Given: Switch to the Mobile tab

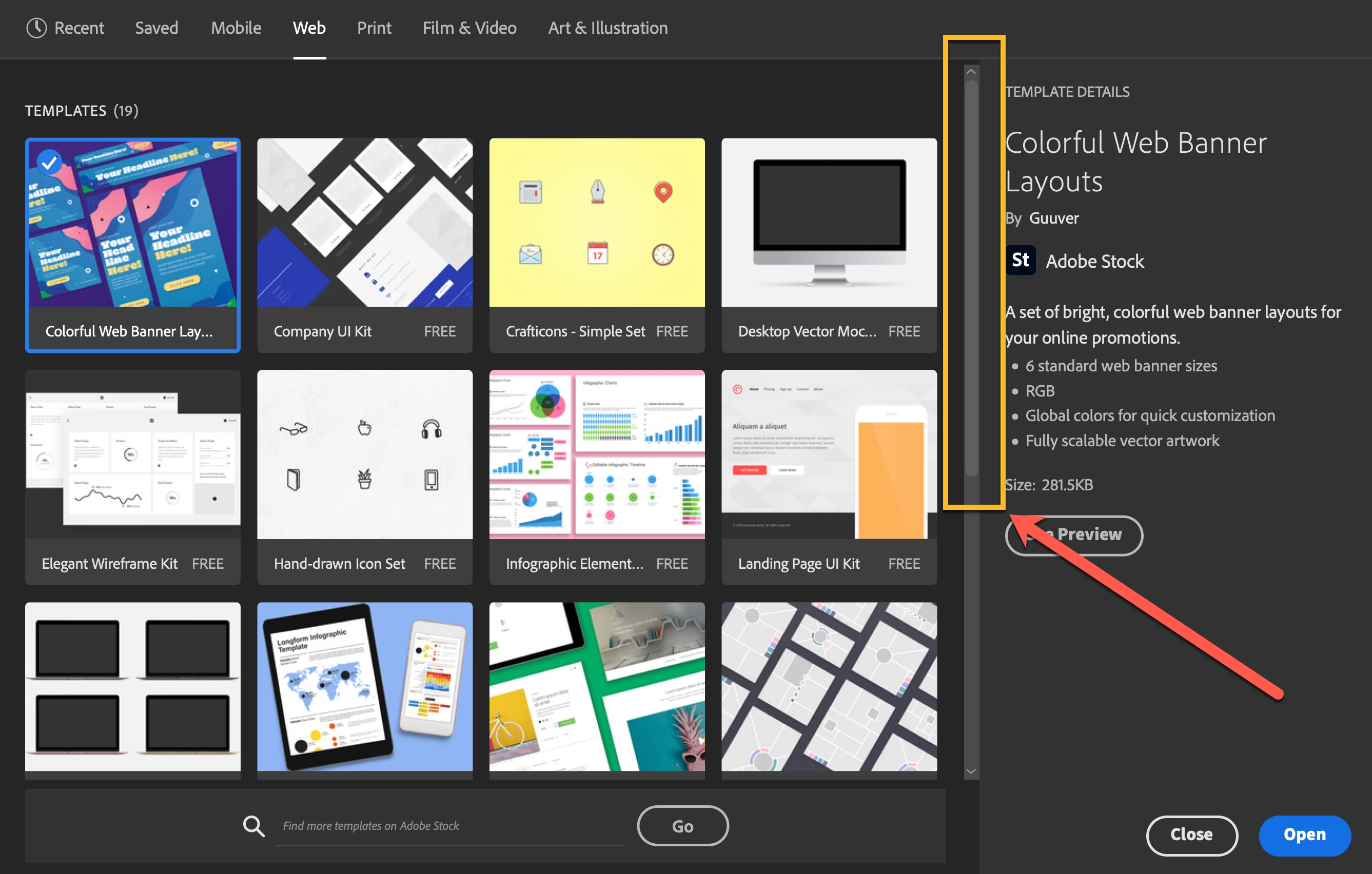Looking at the screenshot, I should 236,27.
